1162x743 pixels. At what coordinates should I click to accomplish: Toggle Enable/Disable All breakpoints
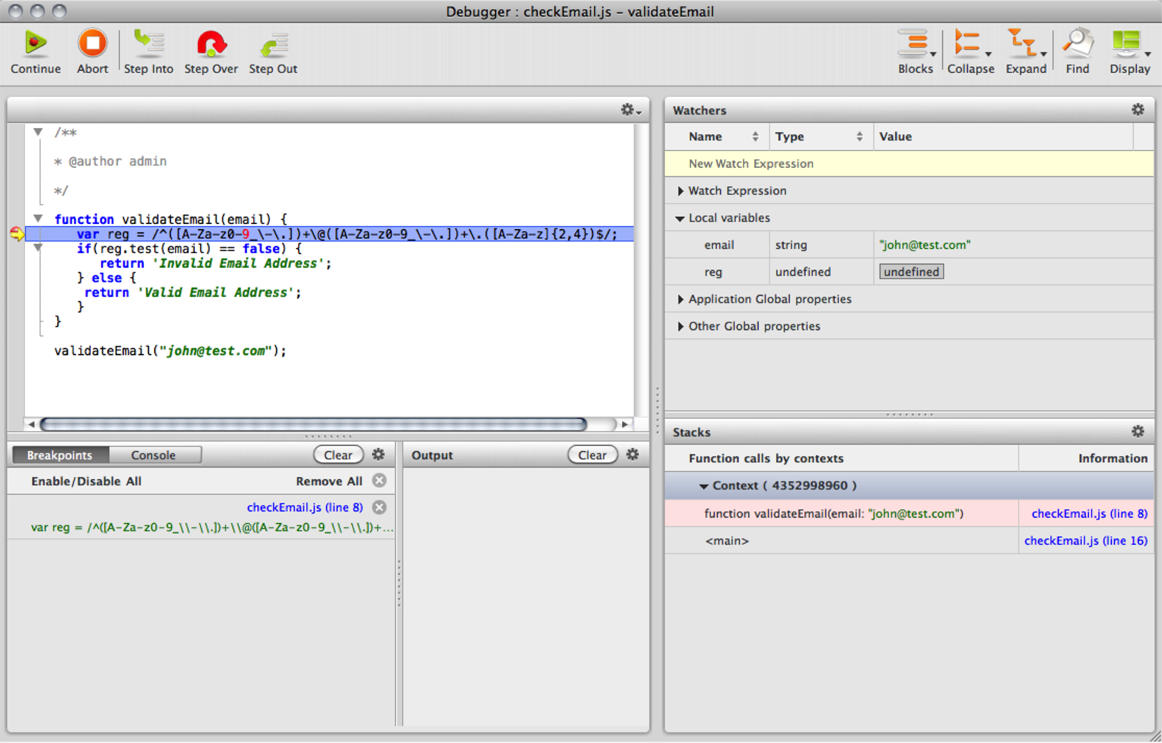pos(86,481)
